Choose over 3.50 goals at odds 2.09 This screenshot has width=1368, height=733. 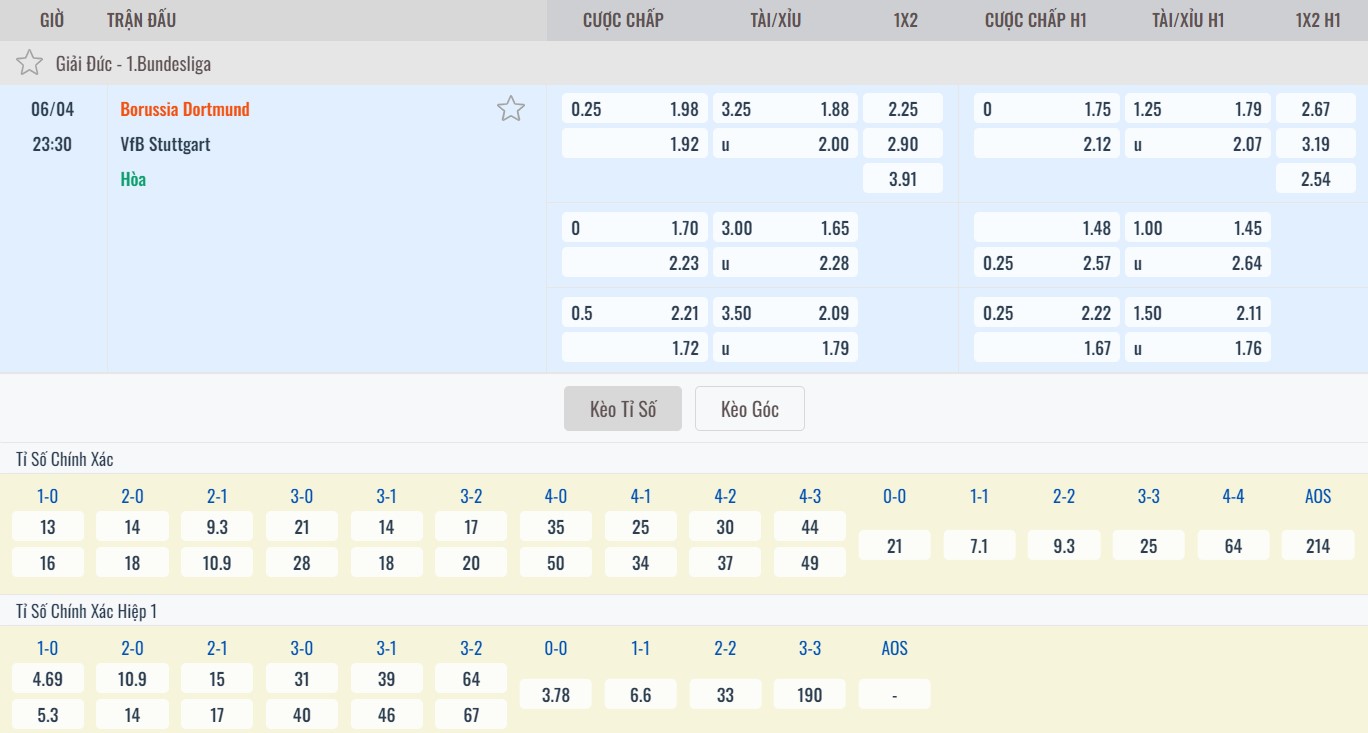click(785, 313)
